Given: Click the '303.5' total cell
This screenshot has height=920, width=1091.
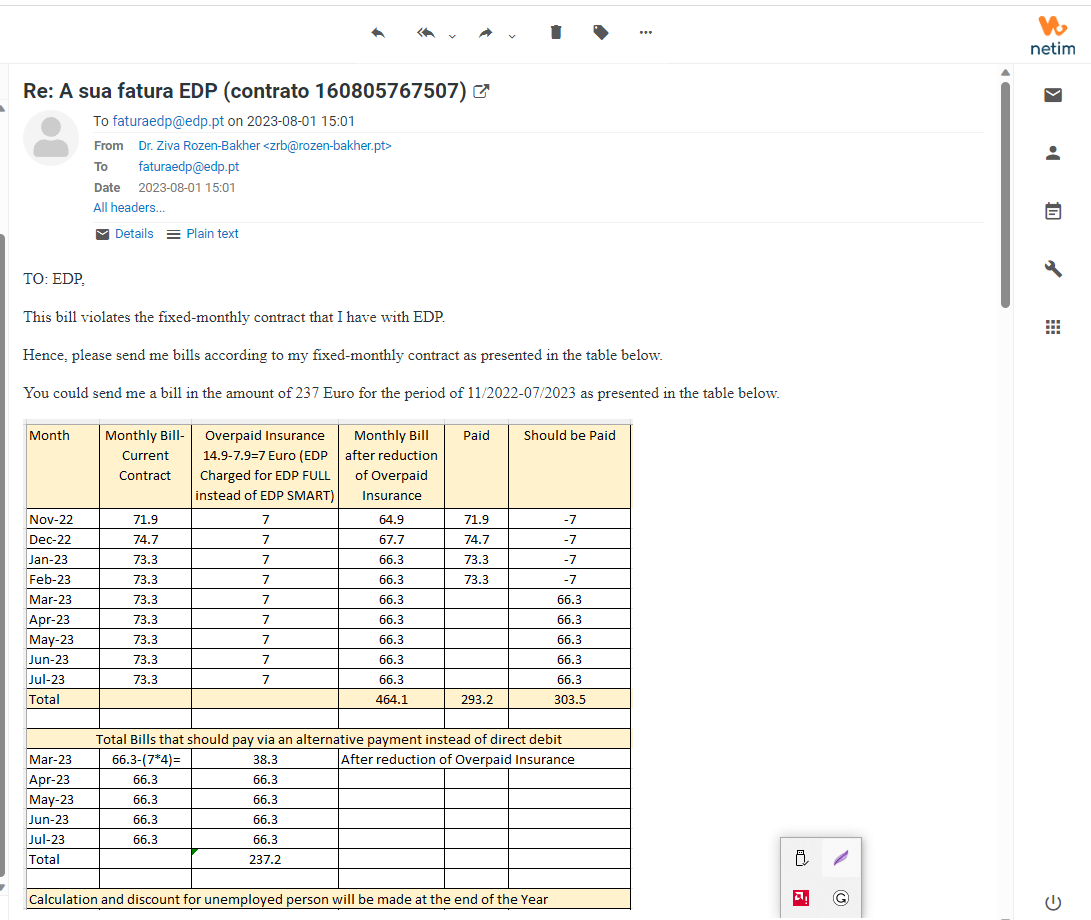Looking at the screenshot, I should pyautogui.click(x=570, y=699).
